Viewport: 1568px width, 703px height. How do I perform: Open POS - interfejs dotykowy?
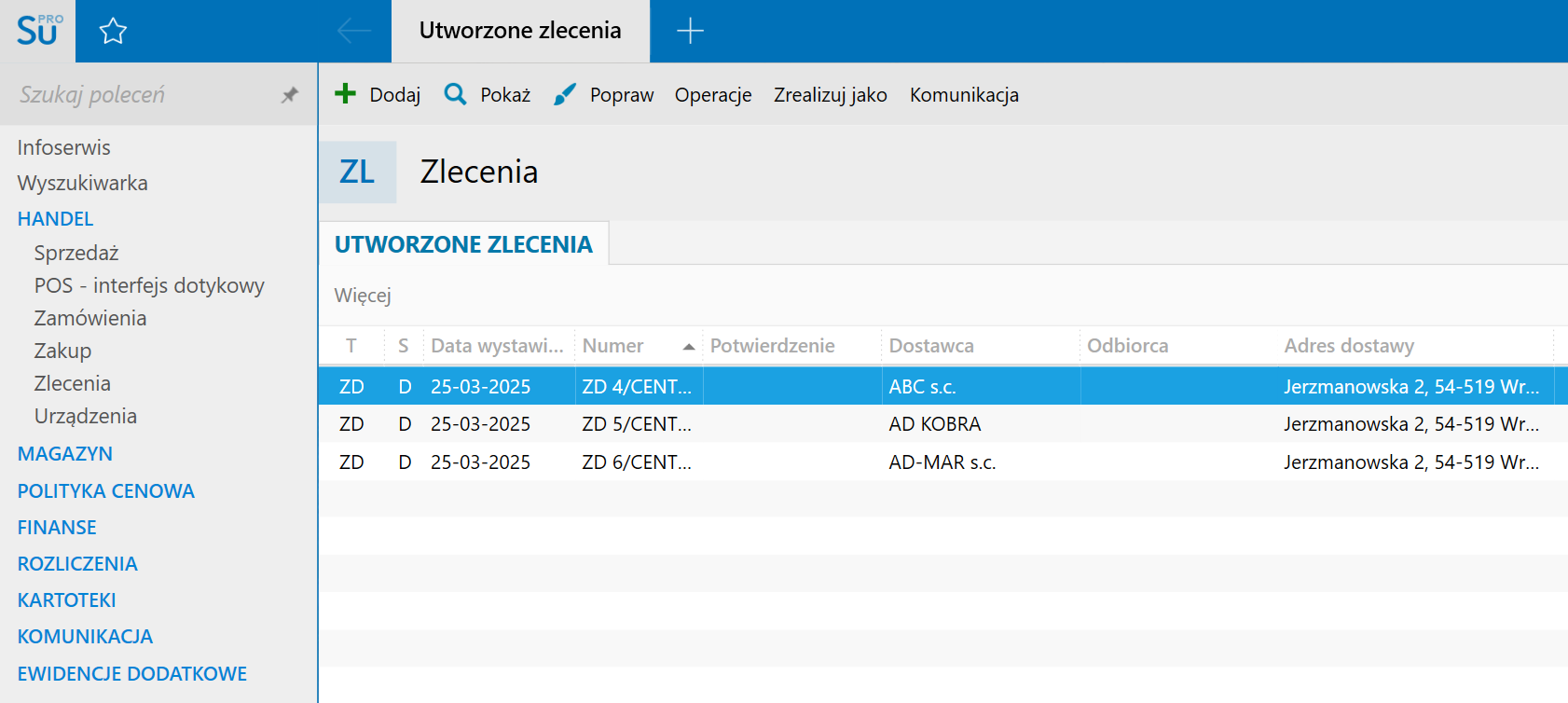point(149,285)
